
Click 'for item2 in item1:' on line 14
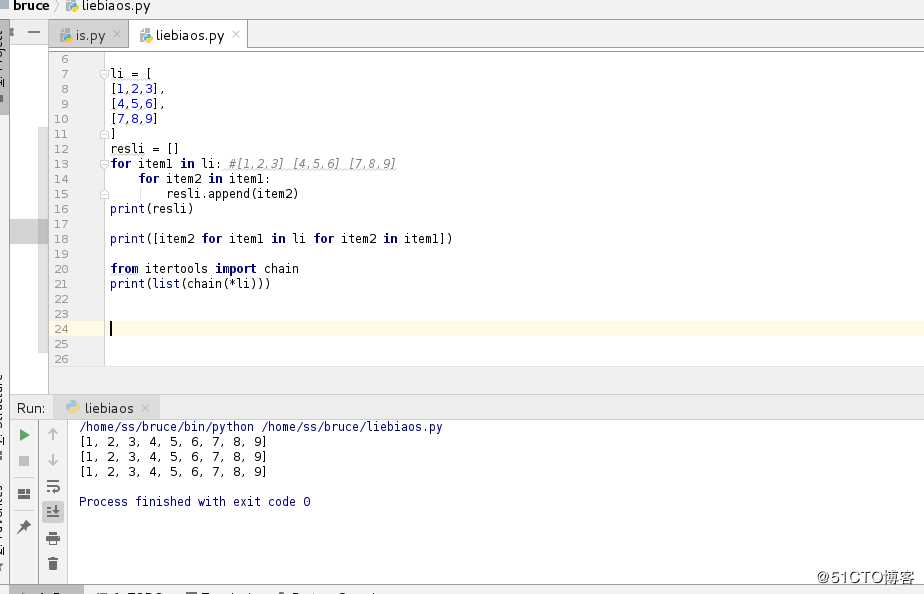point(204,179)
